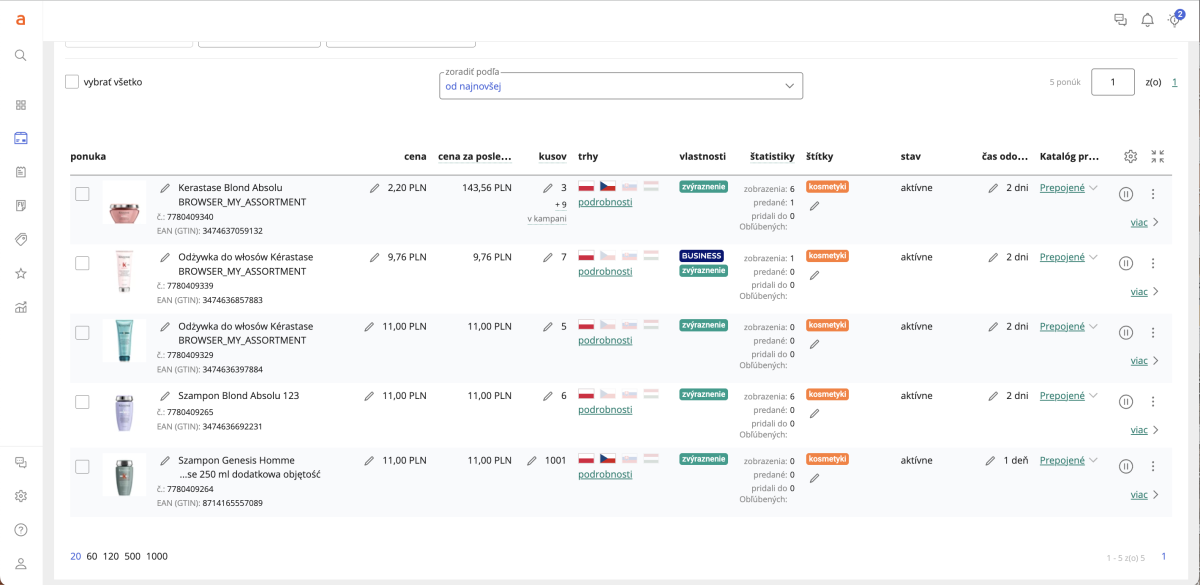The width and height of the screenshot is (1200, 585).
Task: Check the 'vybrať všetko' checkbox
Action: 72,82
